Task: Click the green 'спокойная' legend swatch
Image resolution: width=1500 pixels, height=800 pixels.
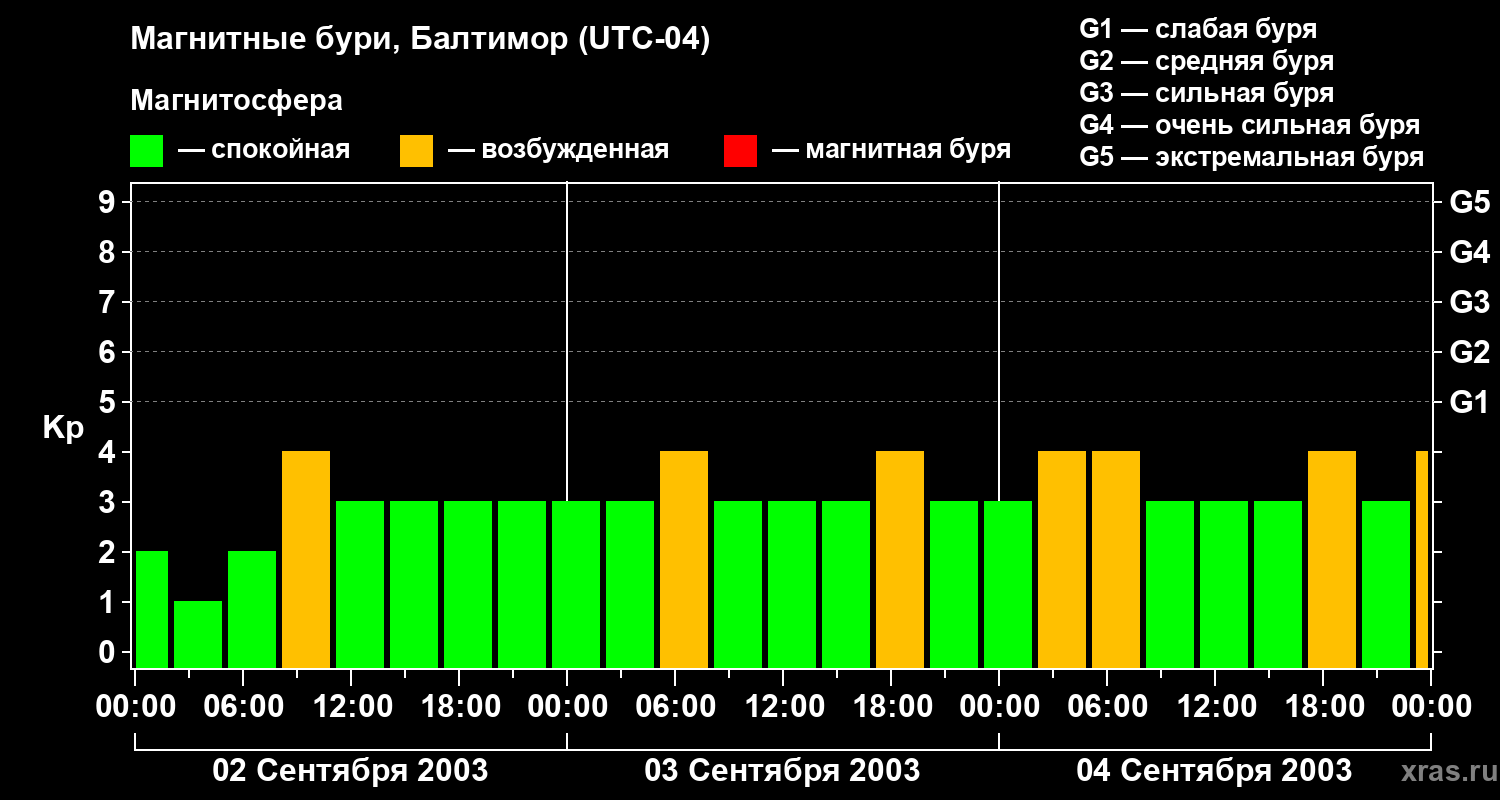Action: tap(146, 151)
